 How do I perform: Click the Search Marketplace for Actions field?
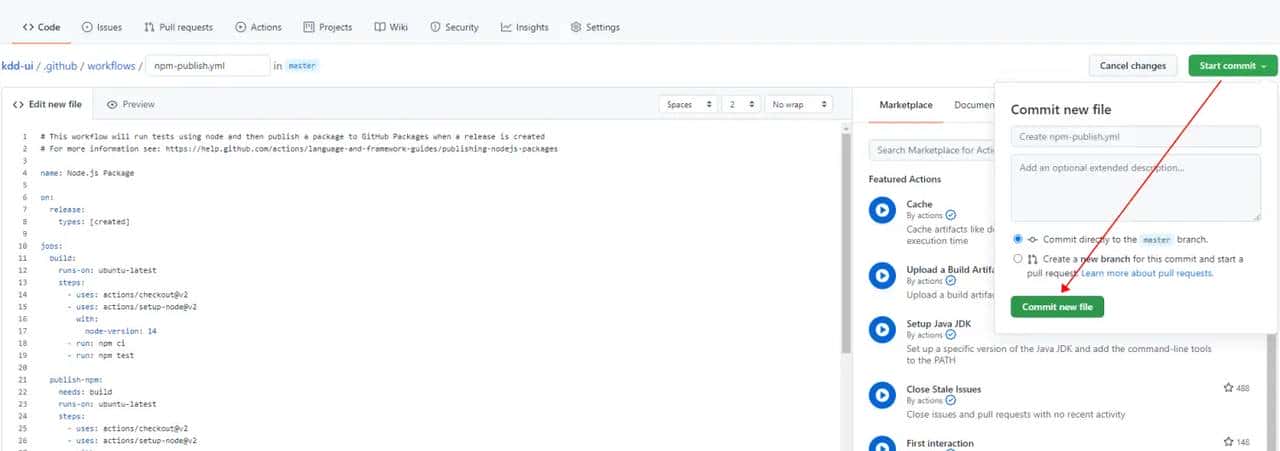point(930,150)
